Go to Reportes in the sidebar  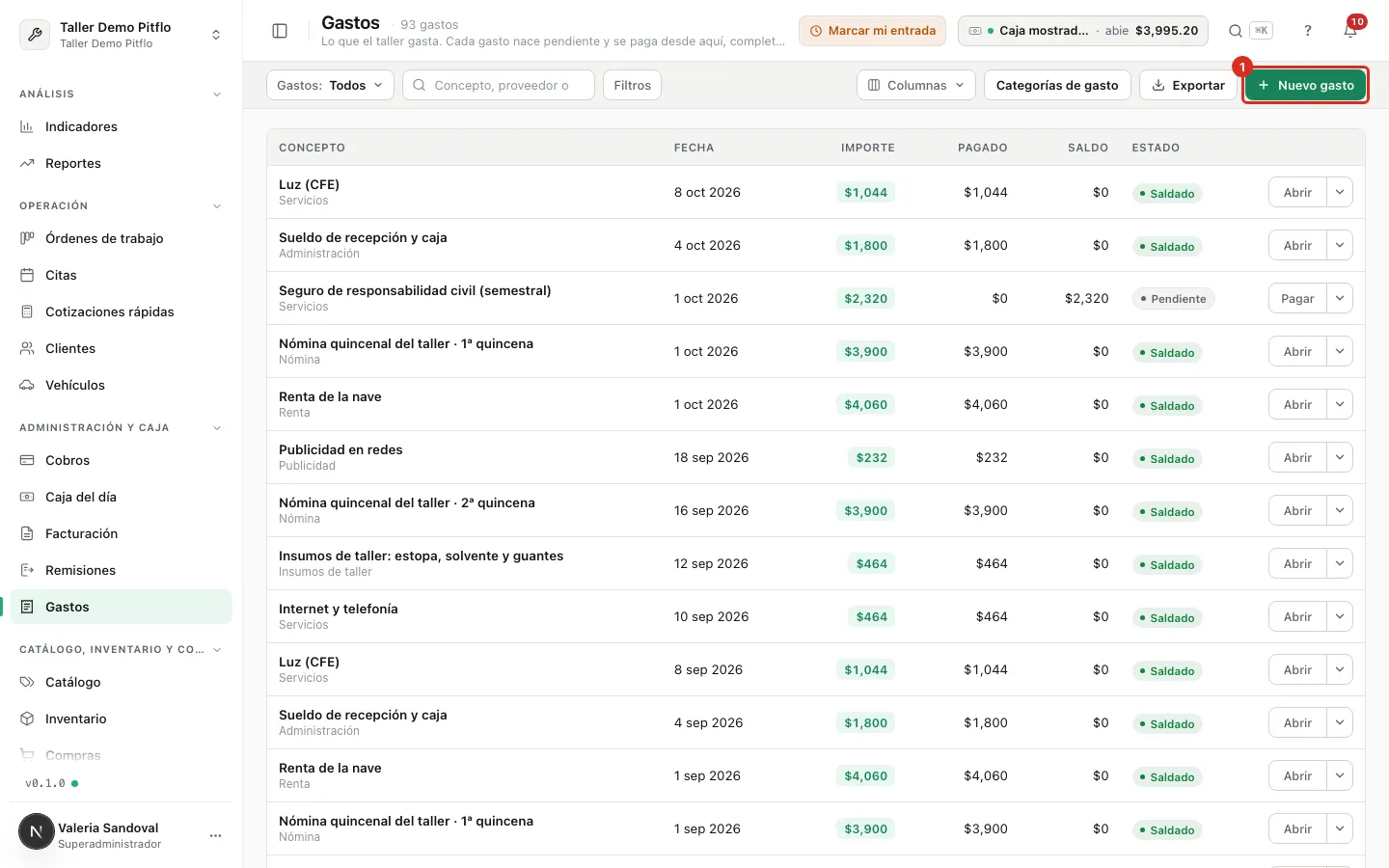click(121, 163)
